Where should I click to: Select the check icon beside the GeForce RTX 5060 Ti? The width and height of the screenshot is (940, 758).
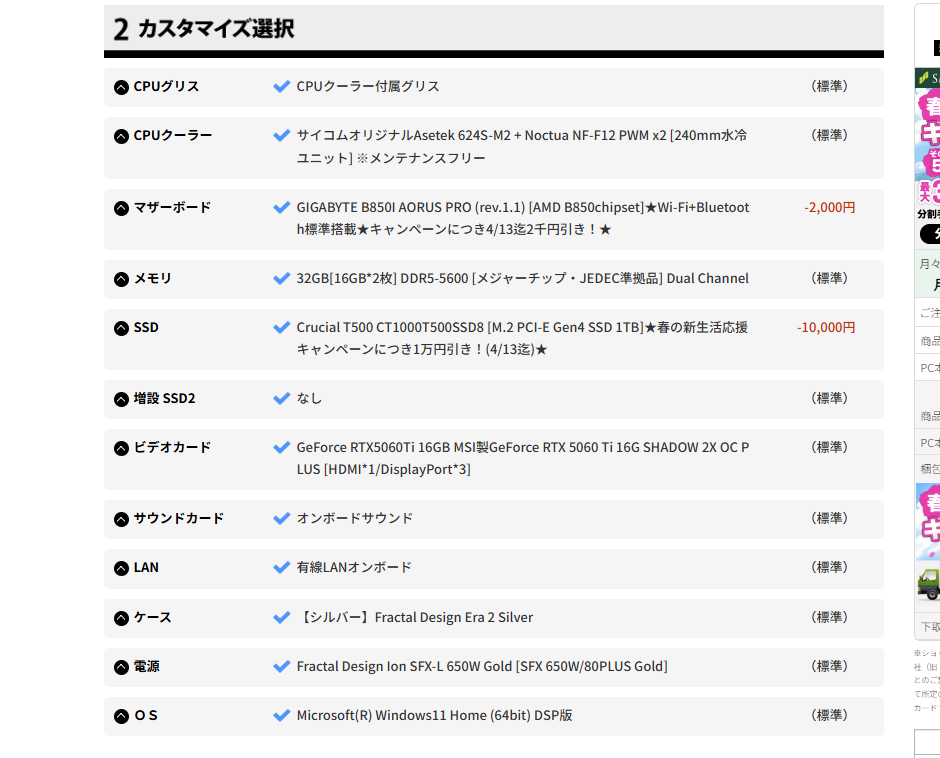tap(281, 447)
